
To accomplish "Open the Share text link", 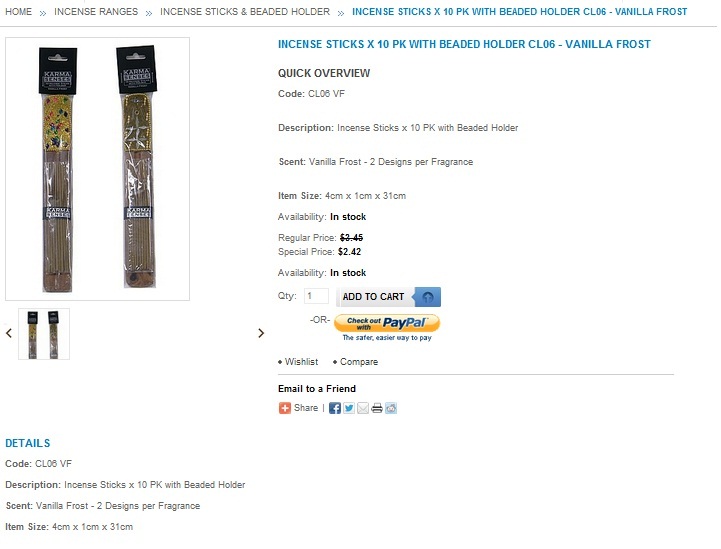I will coord(306,408).
